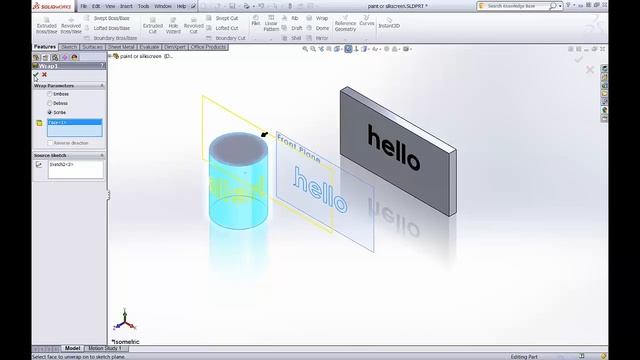This screenshot has width=640, height=360.
Task: Open the DimXpertManager tab
Action: pyautogui.click(x=64, y=58)
